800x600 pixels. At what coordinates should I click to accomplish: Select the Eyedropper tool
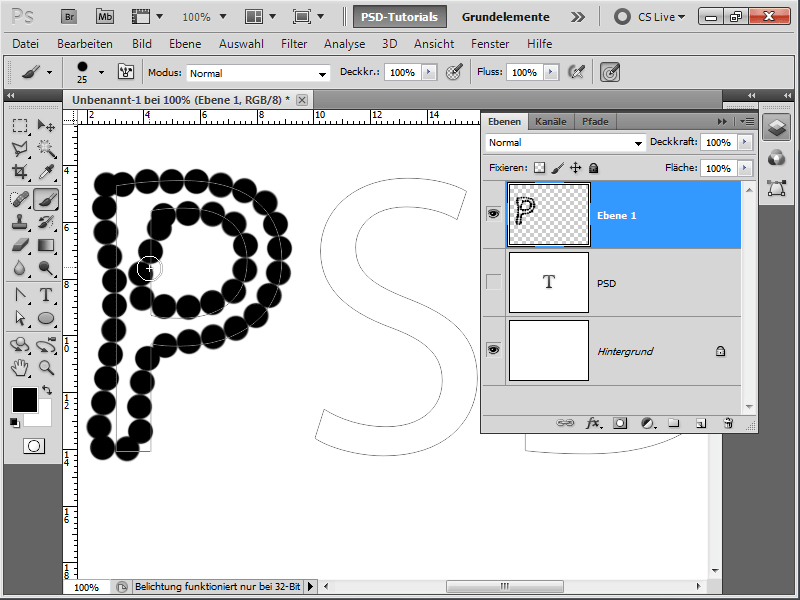46,172
